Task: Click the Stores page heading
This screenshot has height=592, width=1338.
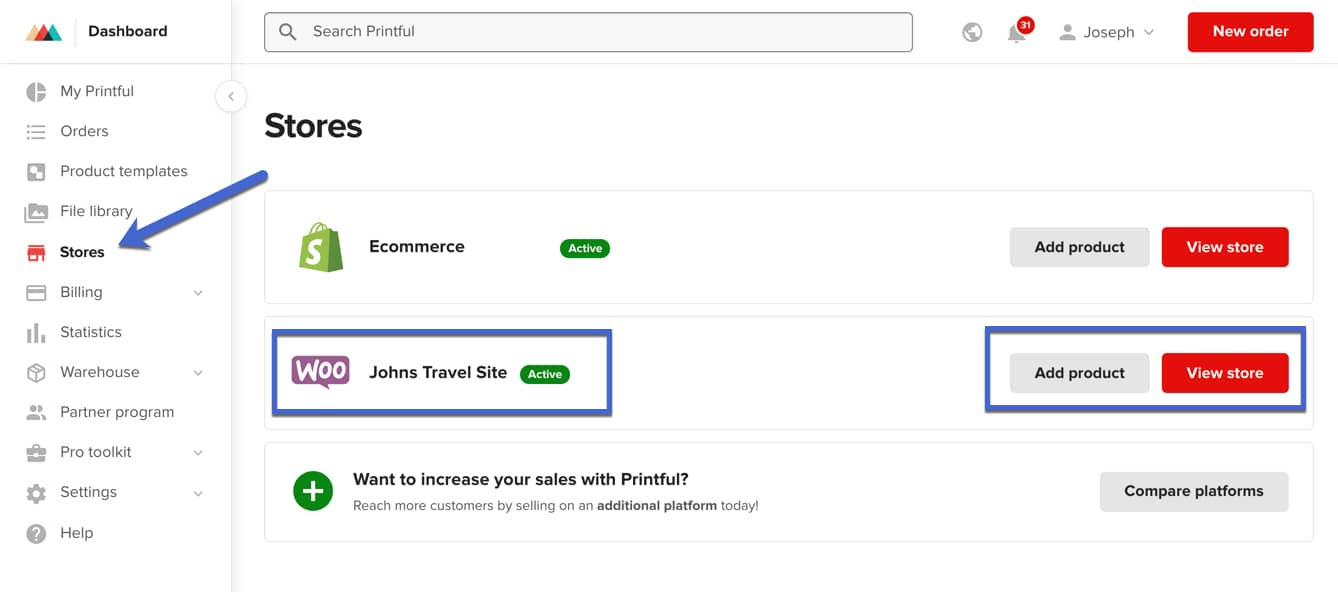Action: pyautogui.click(x=313, y=126)
